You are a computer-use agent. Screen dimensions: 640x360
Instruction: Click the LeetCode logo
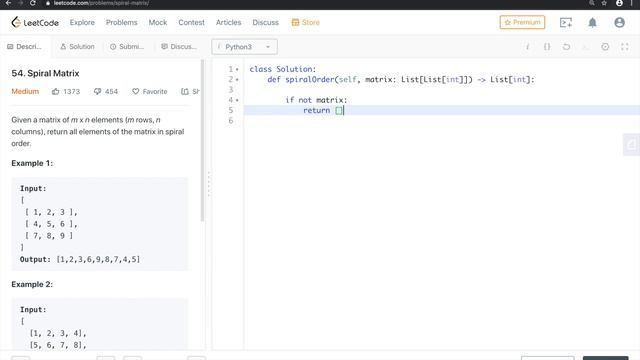(x=35, y=22)
